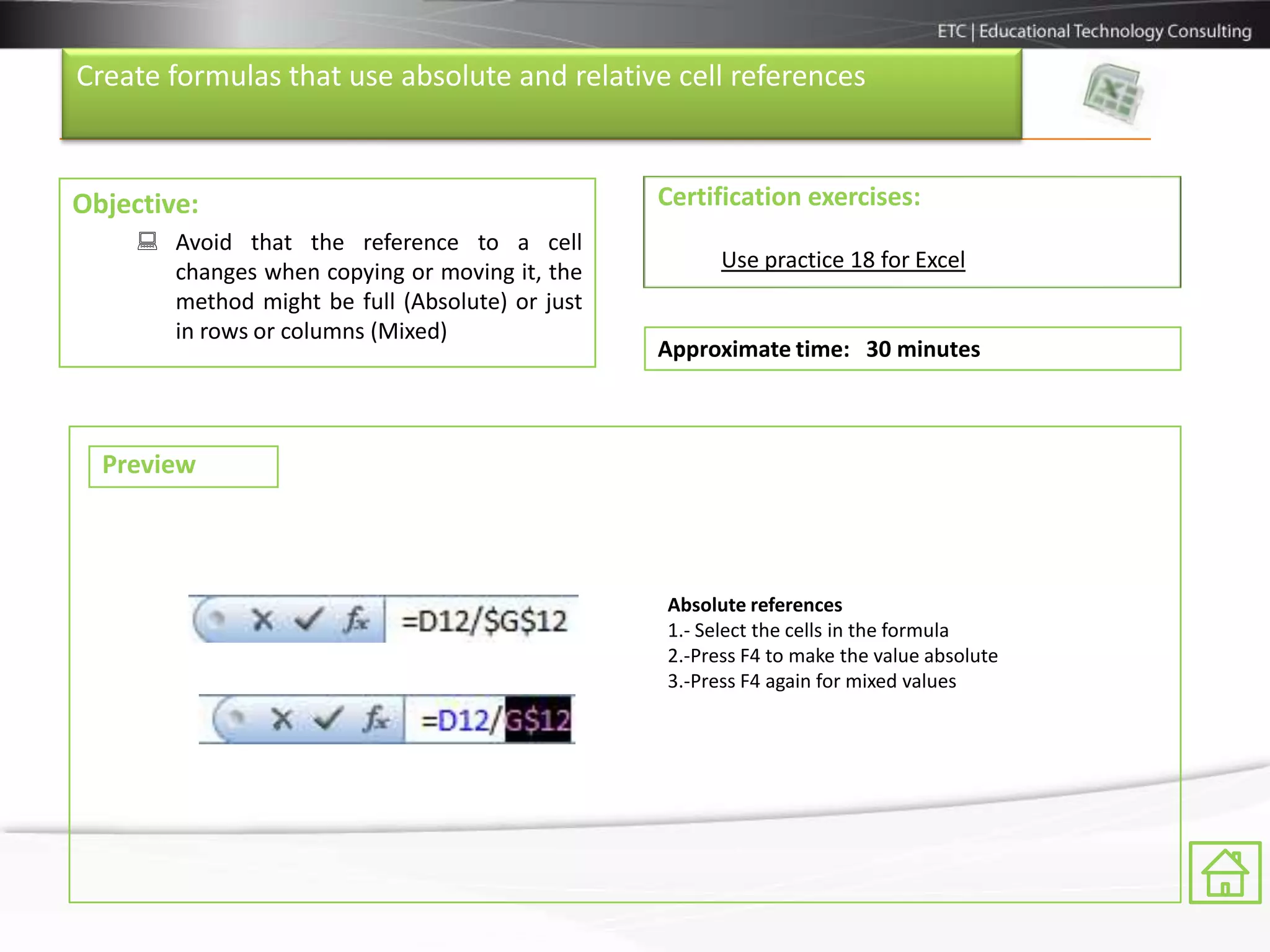Viewport: 1270px width, 952px height.
Task: Click the step '3.-Press F4 again for mixed values'
Action: click(812, 681)
